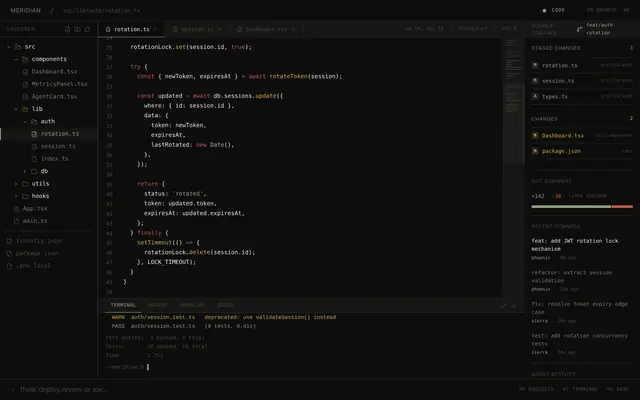This screenshot has height=400, width=640.
Task: Click the git branch icon beside feat/auth-rotation
Action: [579, 29]
